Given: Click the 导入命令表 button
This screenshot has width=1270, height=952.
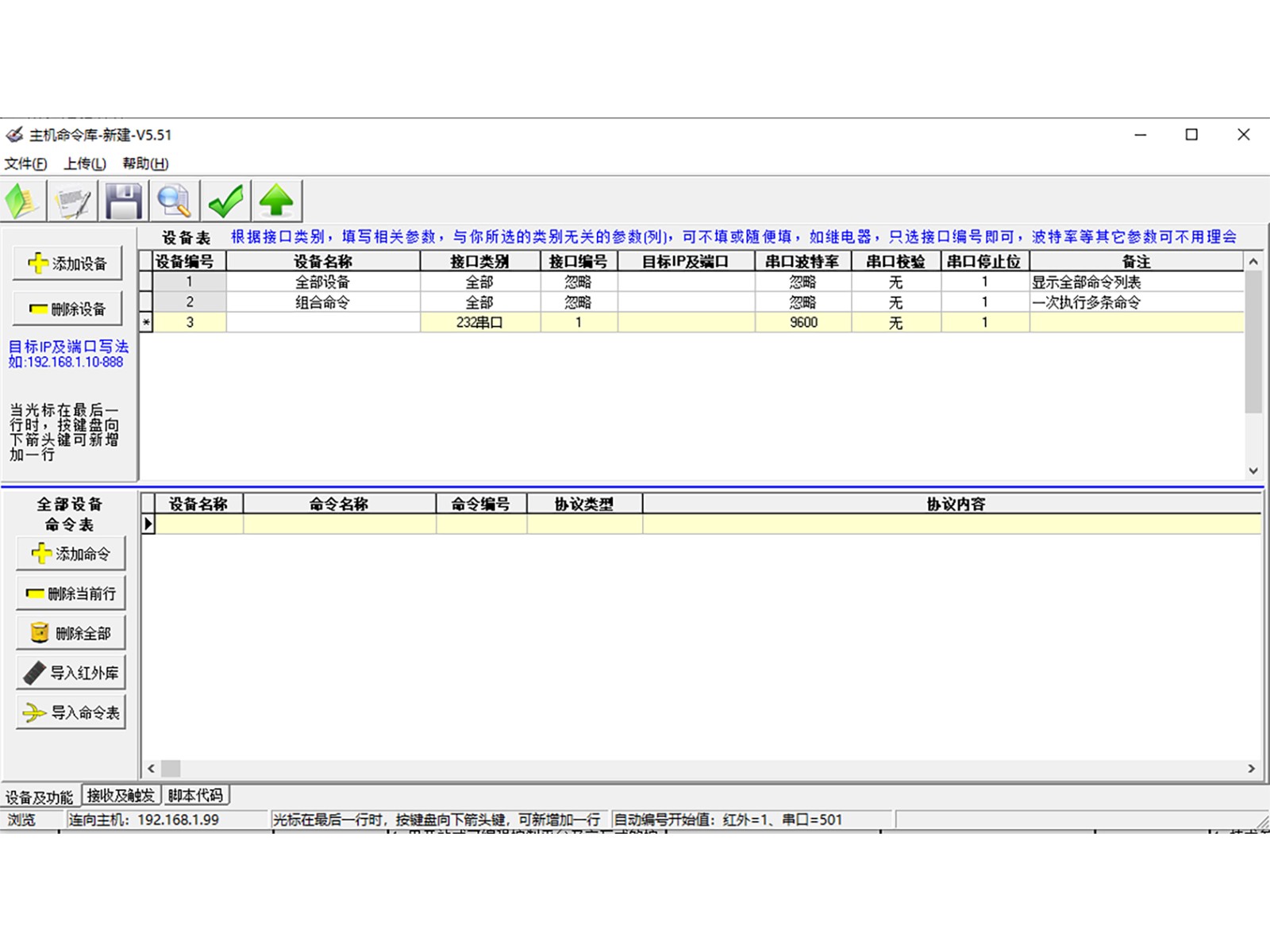Looking at the screenshot, I should tap(71, 712).
